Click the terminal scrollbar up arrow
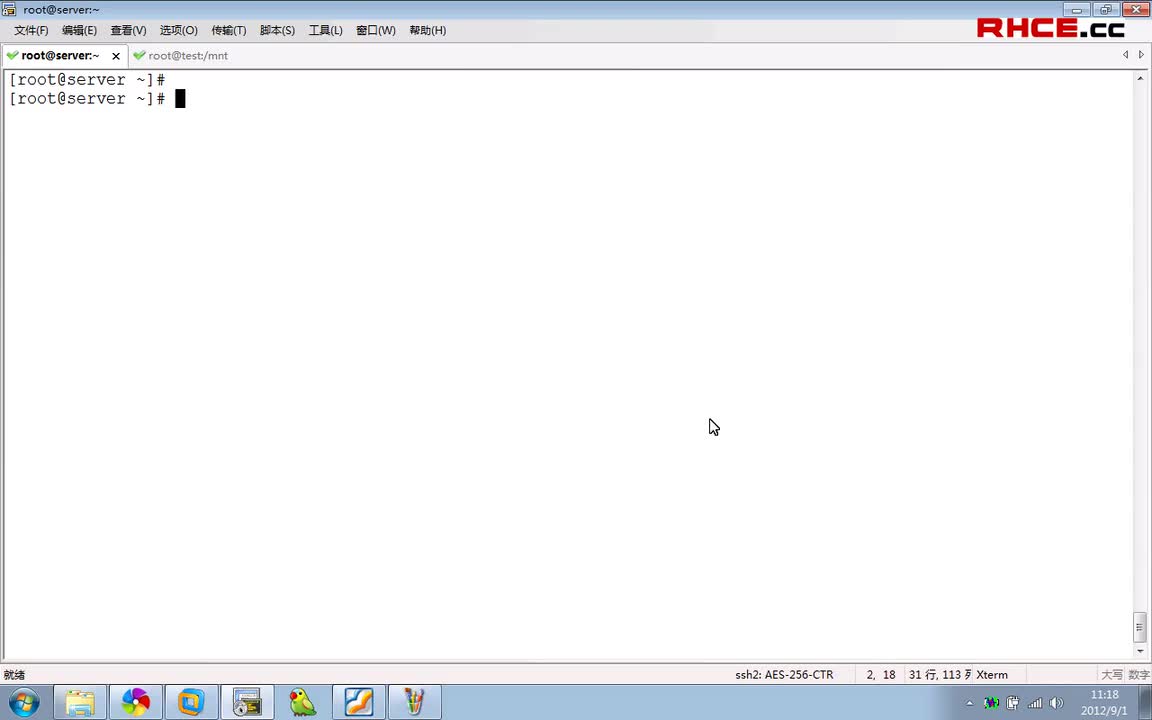 tap(1140, 78)
